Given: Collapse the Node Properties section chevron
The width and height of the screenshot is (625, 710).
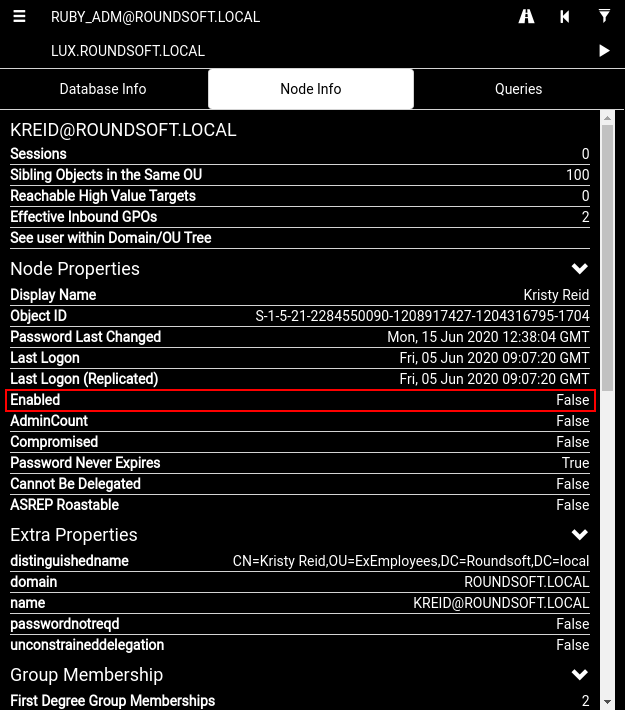Looking at the screenshot, I should 579,269.
